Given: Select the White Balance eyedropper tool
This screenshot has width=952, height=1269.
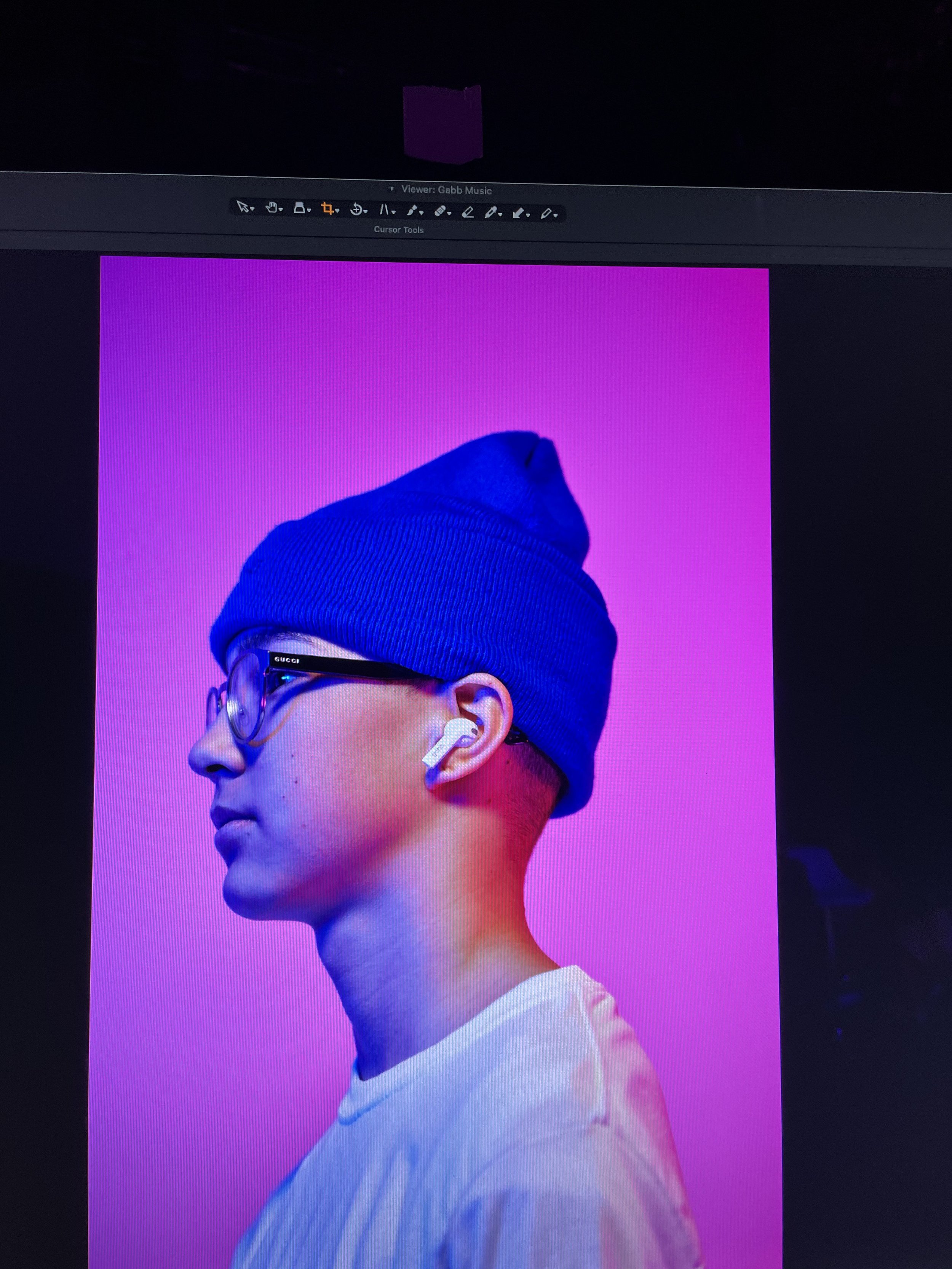Looking at the screenshot, I should tap(490, 213).
